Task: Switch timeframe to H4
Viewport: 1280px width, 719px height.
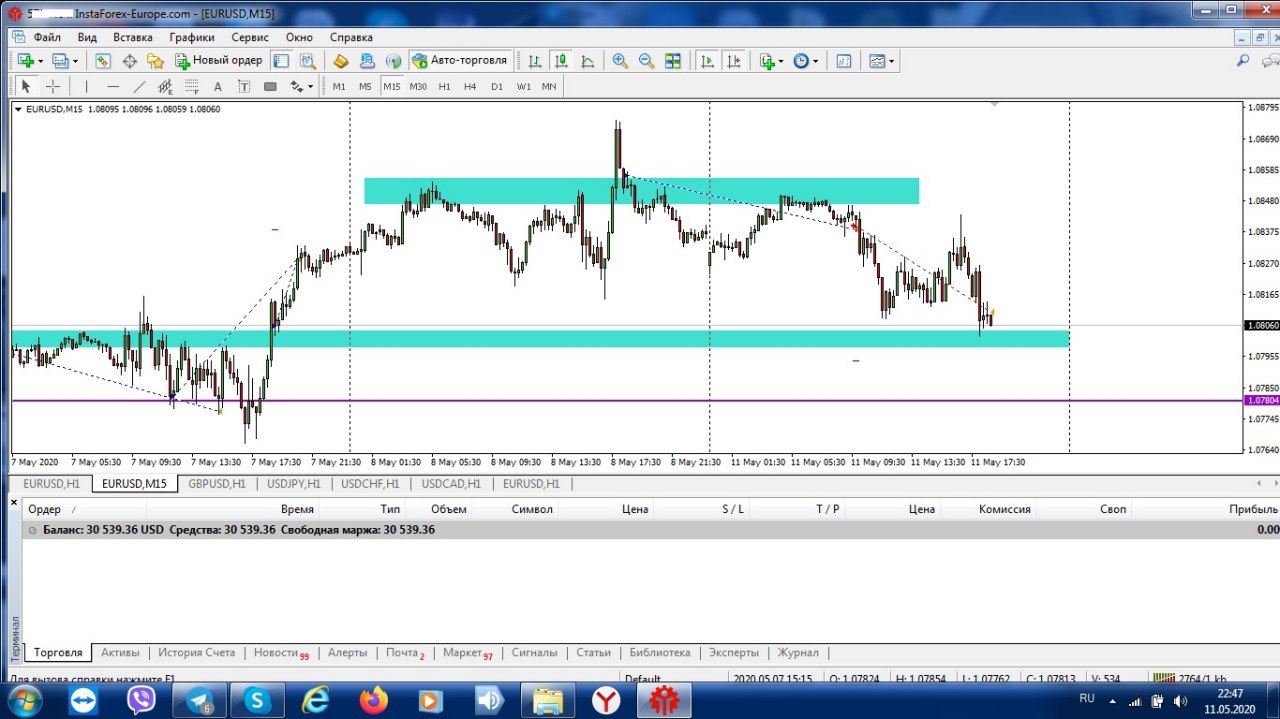Action: pos(470,87)
